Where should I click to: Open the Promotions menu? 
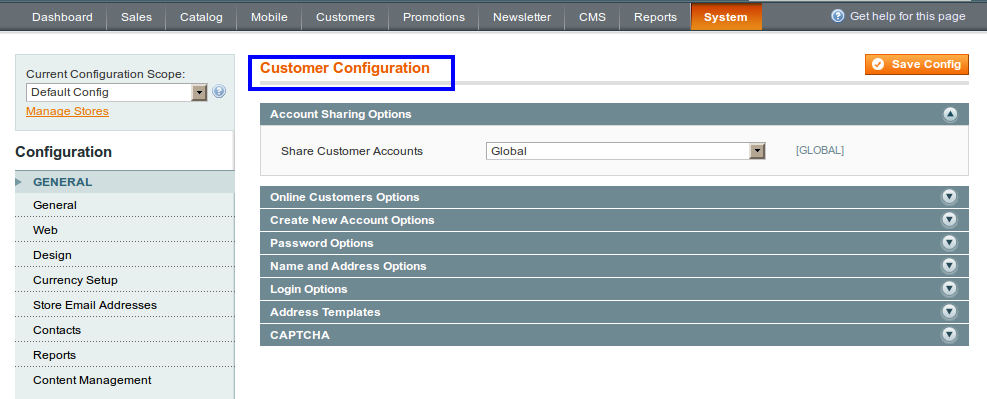click(434, 17)
